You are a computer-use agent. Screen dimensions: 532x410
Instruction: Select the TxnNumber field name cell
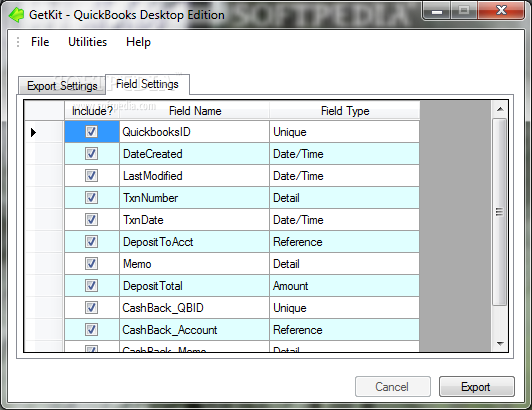pyautogui.click(x=194, y=198)
